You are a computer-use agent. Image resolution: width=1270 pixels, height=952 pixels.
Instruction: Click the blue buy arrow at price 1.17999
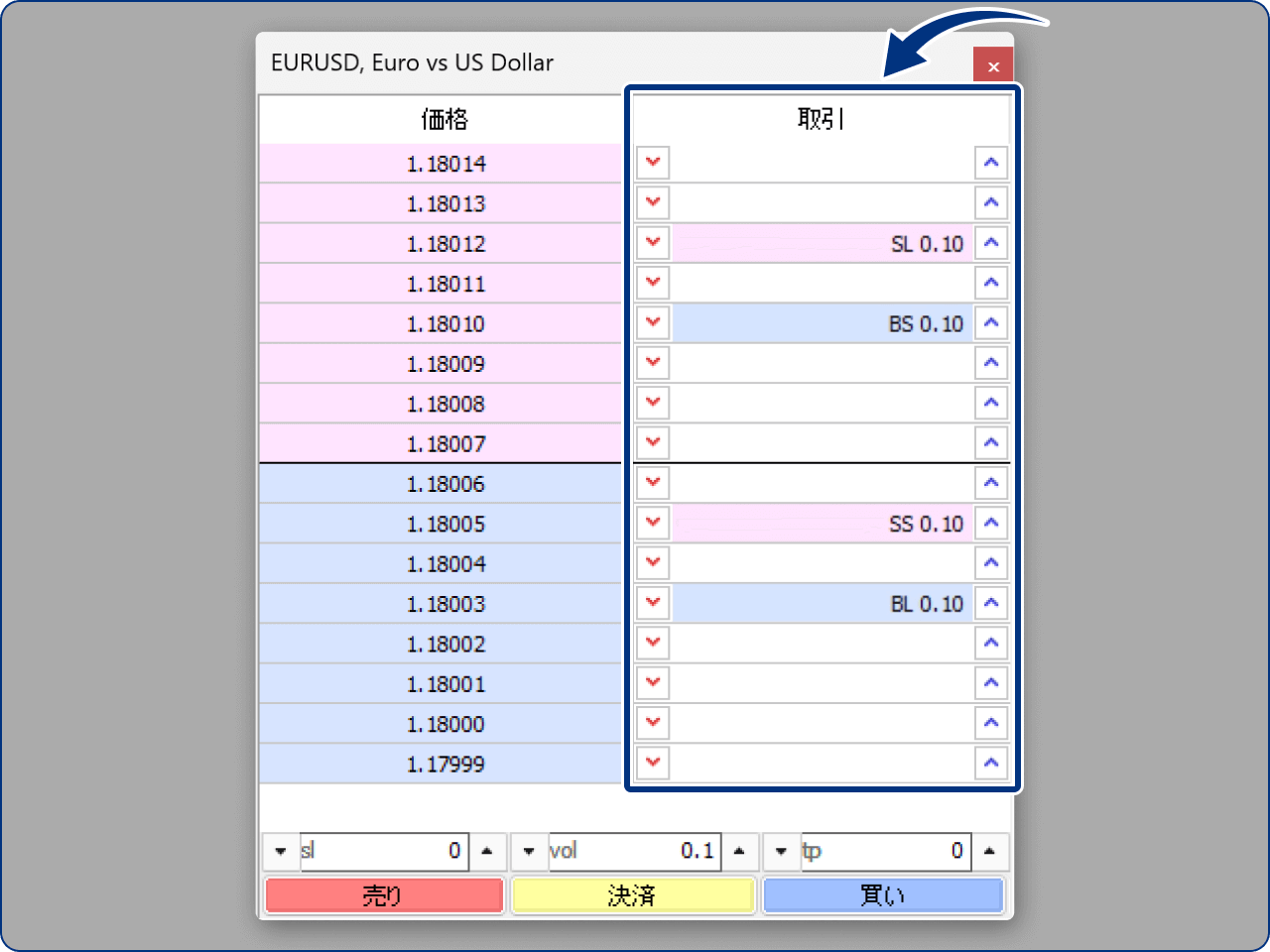pos(992,763)
